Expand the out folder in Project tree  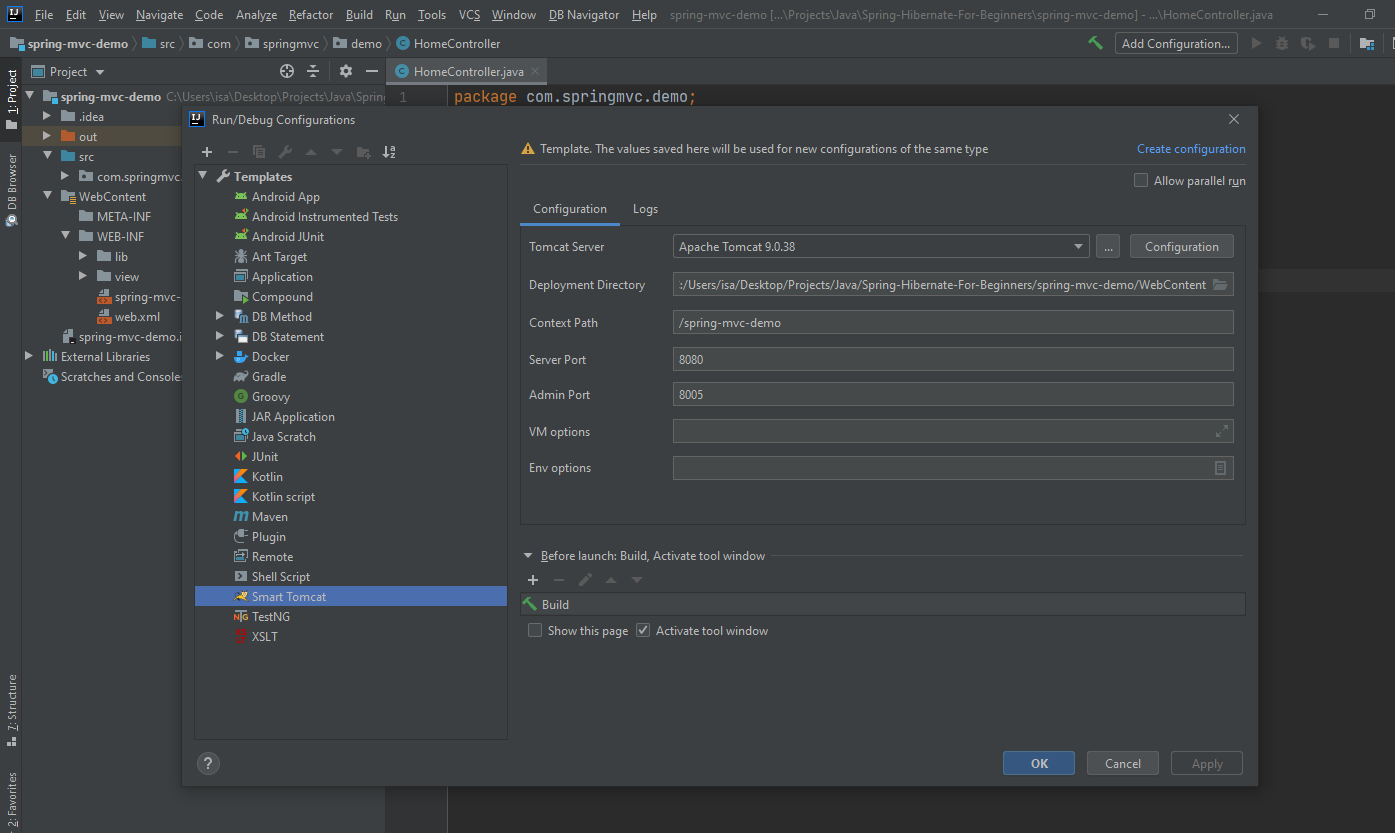[x=46, y=137]
